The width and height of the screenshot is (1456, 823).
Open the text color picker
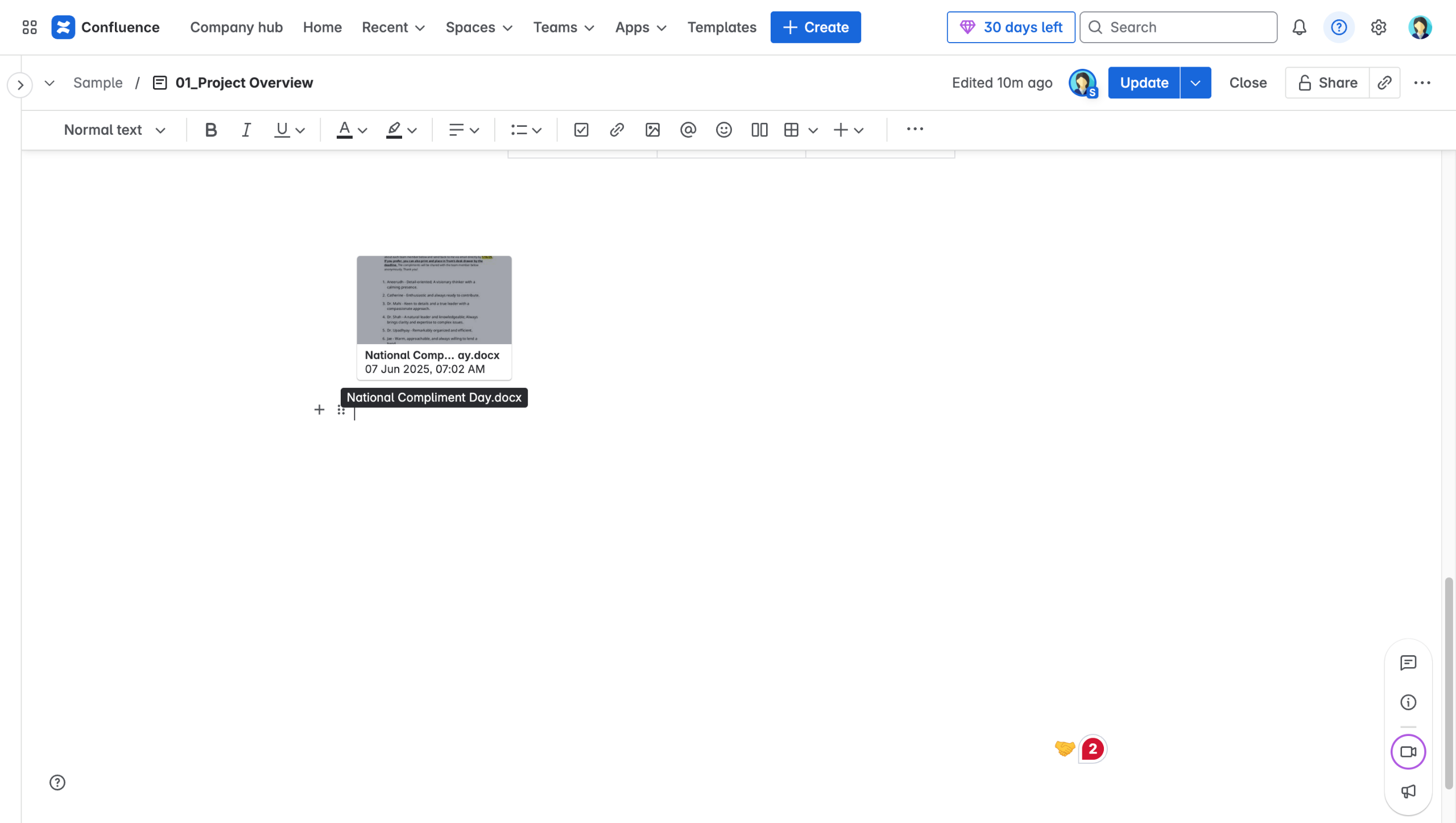coord(351,130)
